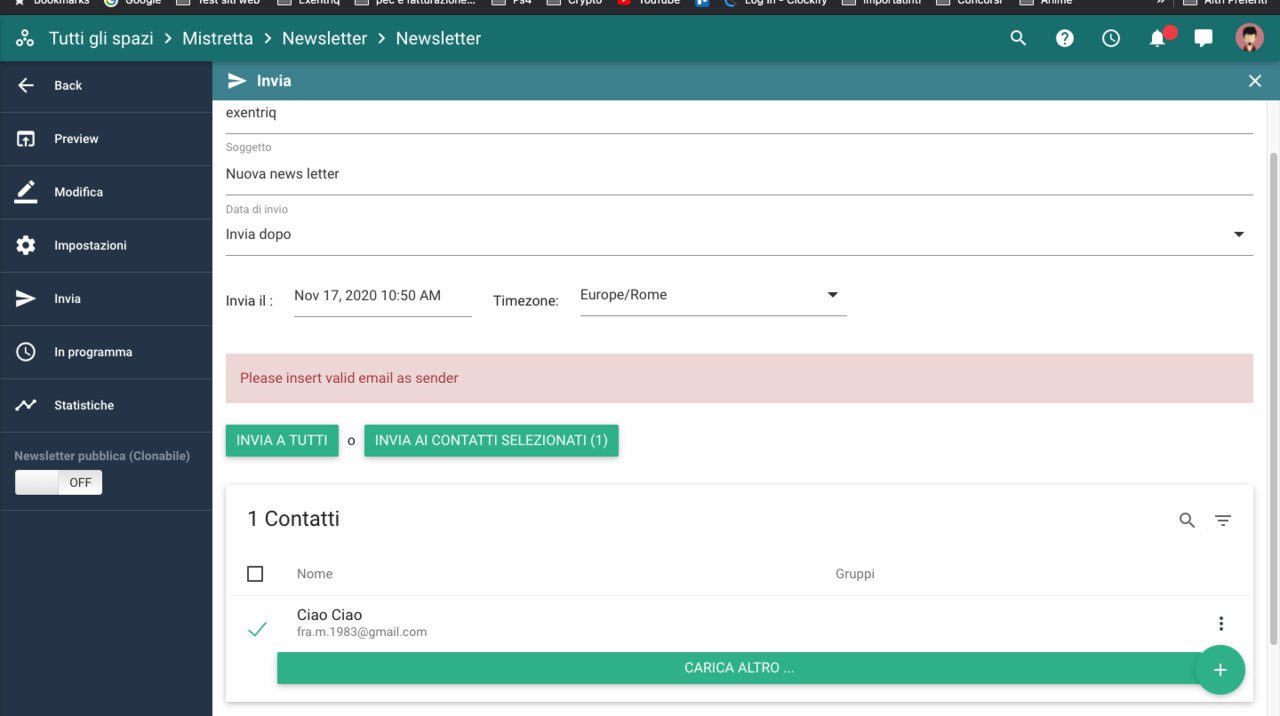
Task: Open the history clock icon in header
Action: (x=1111, y=38)
